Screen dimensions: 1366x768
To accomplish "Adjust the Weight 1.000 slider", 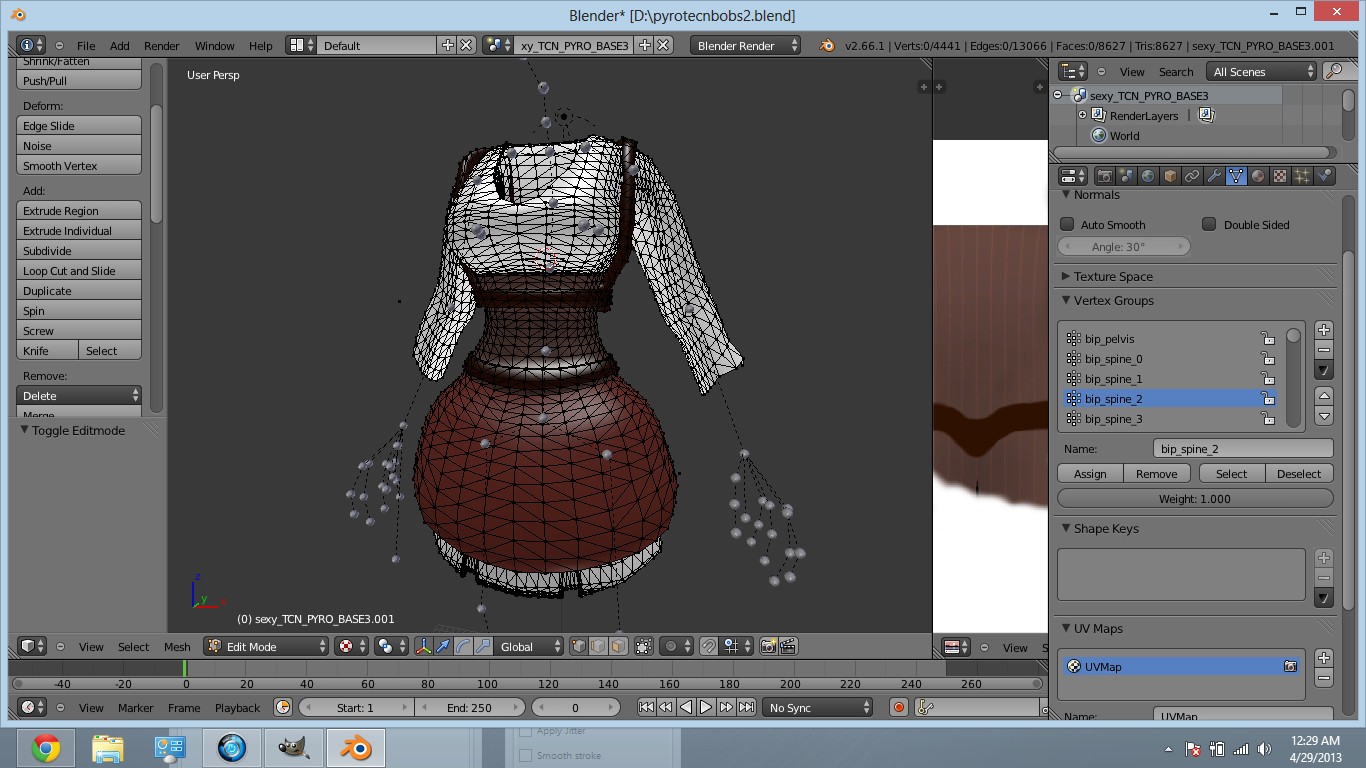I will pyautogui.click(x=1195, y=498).
